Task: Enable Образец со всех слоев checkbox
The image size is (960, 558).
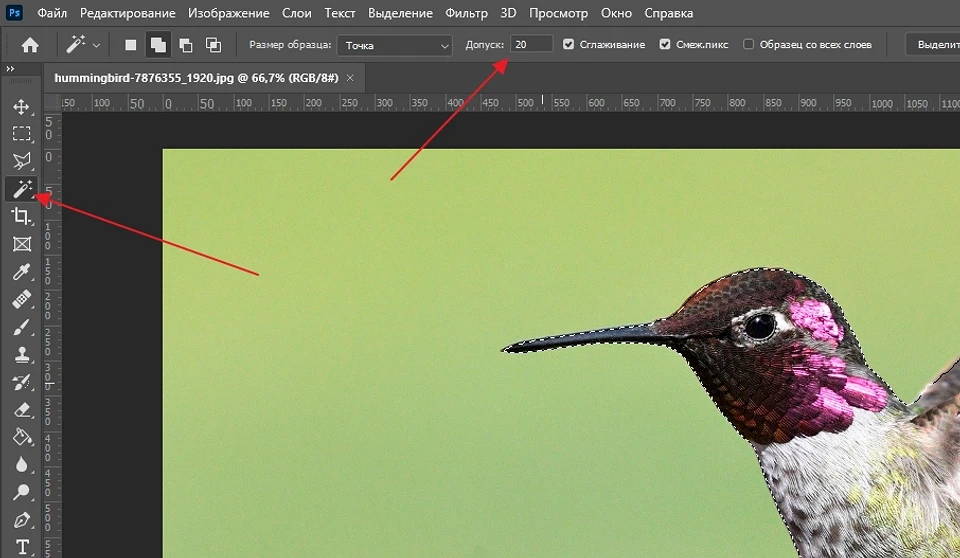Action: click(x=746, y=45)
